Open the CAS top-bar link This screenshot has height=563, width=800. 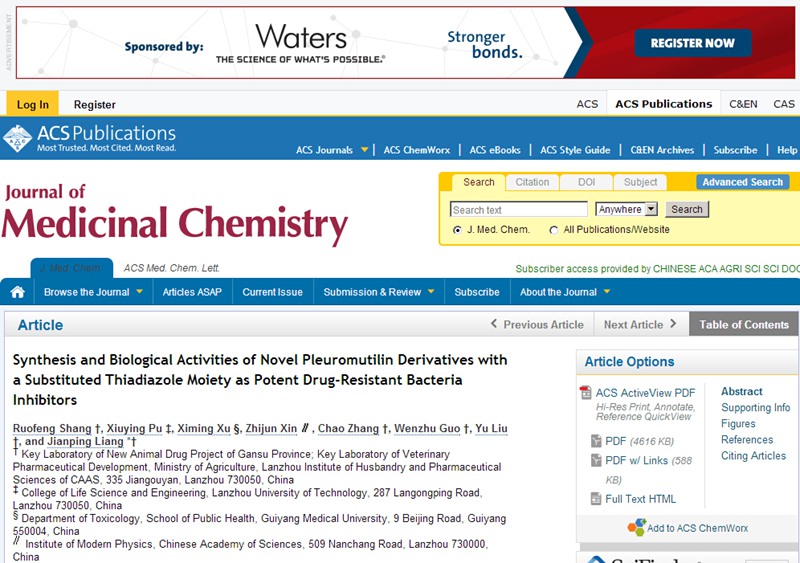784,104
